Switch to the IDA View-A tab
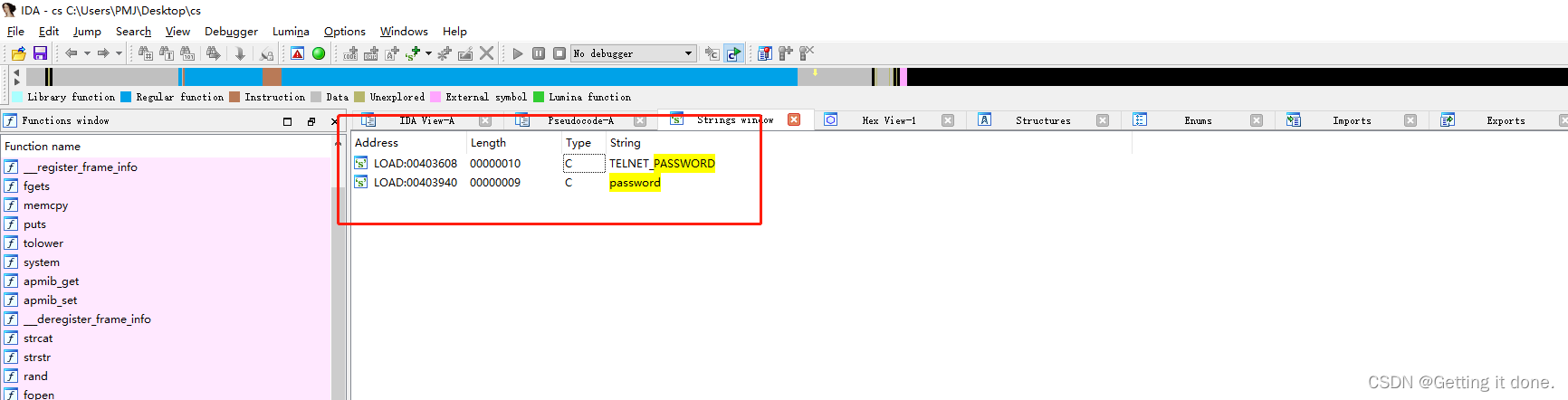1568x400 pixels. [x=426, y=120]
